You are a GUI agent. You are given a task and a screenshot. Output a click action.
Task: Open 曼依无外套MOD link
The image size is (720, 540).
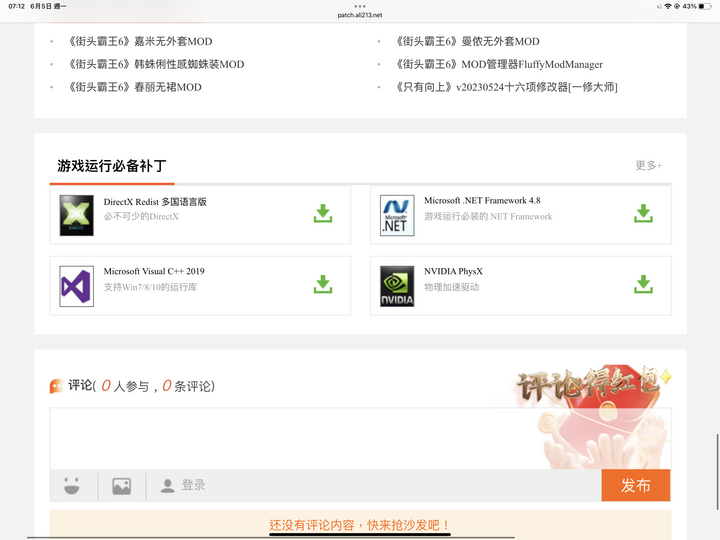pos(467,41)
